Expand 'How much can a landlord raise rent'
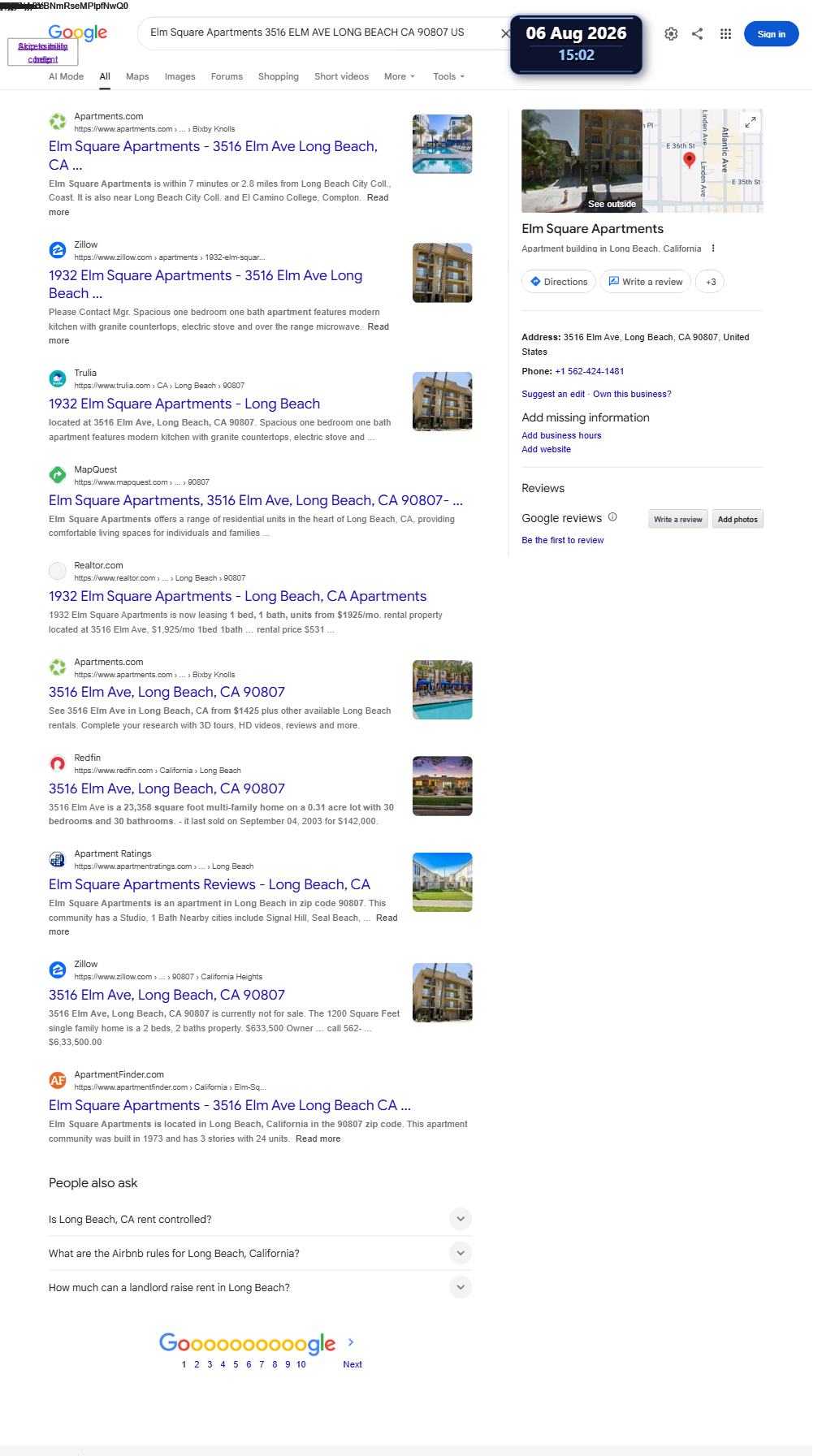The width and height of the screenshot is (822, 1456). point(460,1287)
